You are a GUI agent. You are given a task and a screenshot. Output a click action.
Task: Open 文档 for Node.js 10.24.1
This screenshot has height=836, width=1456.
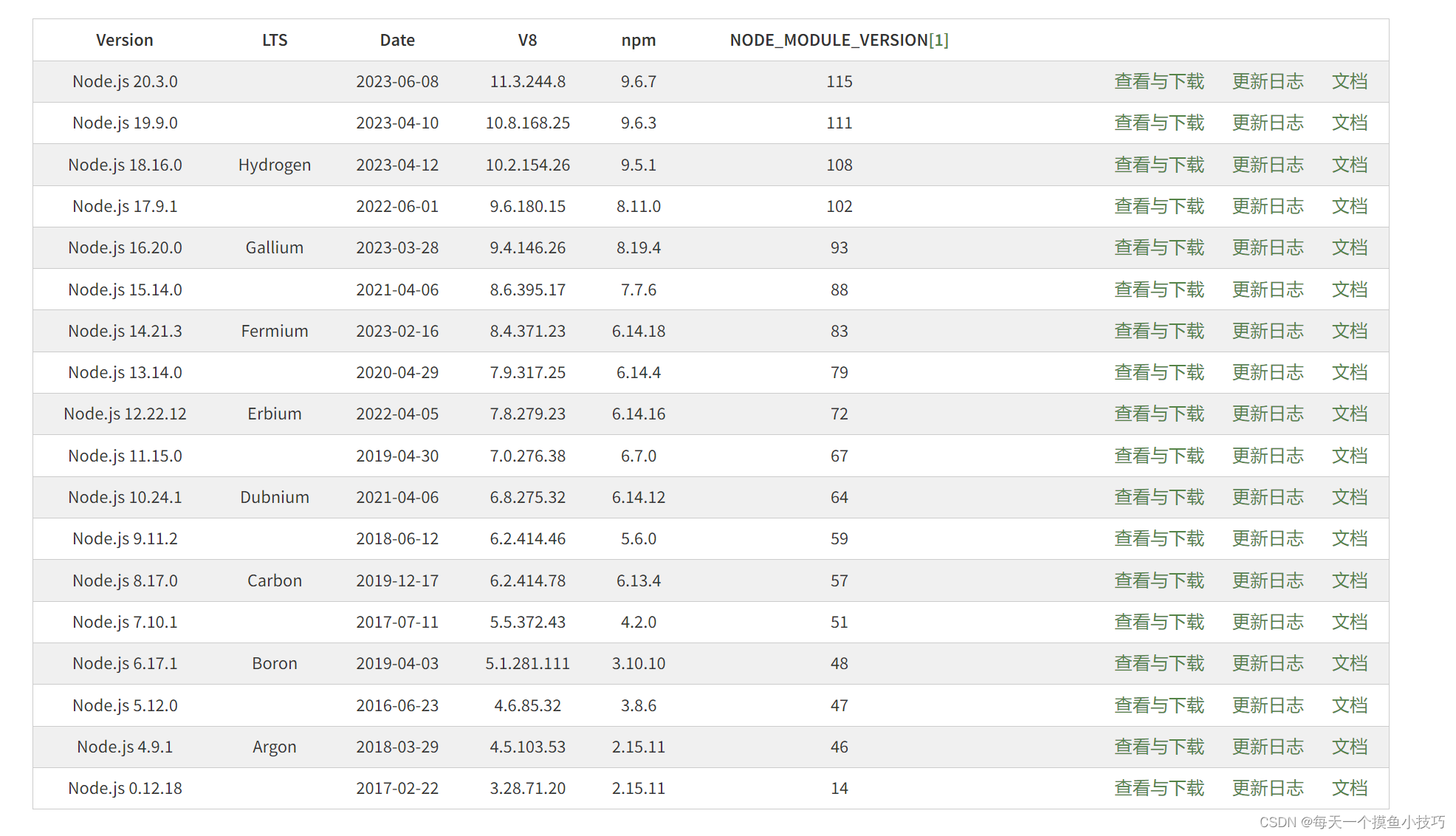point(1350,497)
